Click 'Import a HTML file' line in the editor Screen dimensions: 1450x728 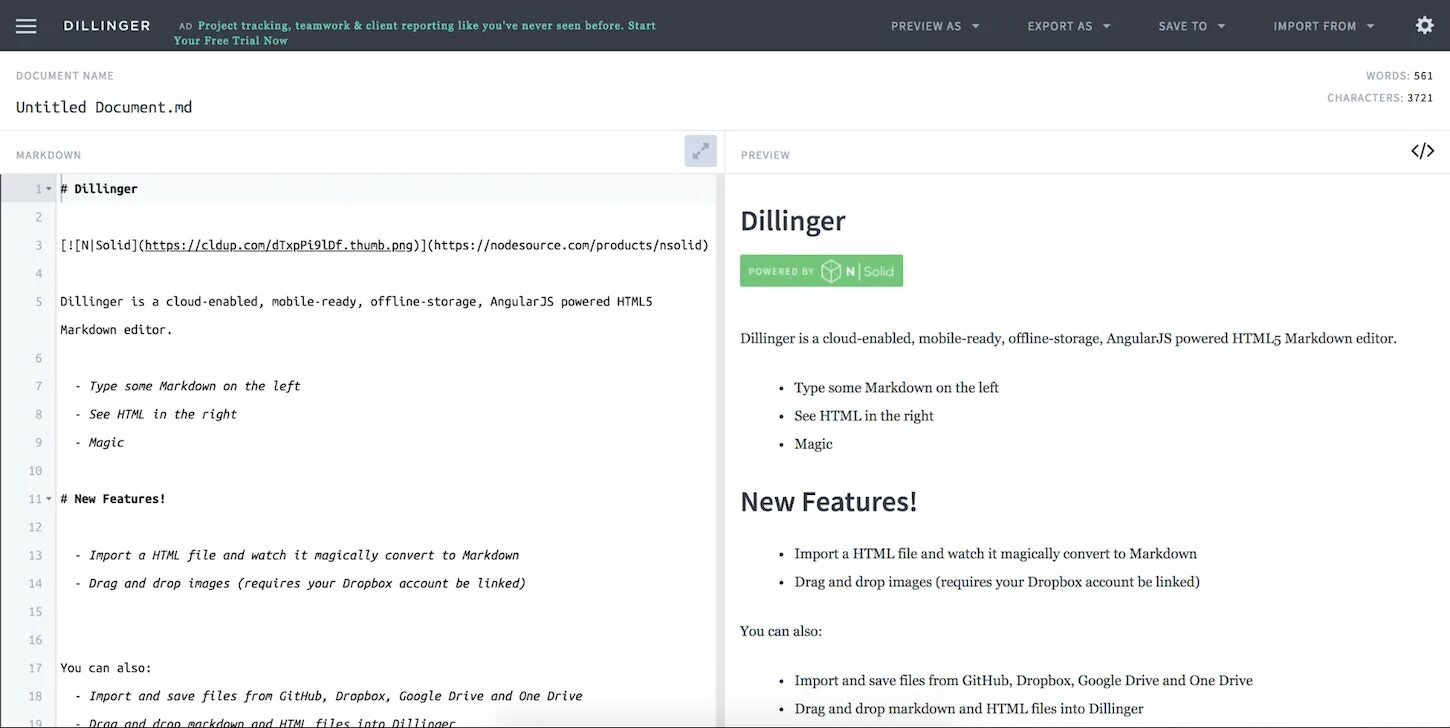click(x=296, y=555)
